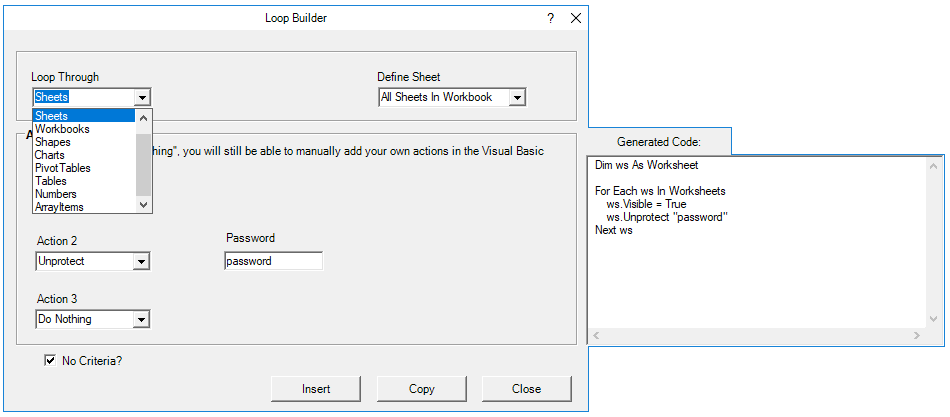This screenshot has width=950, height=417.
Task: Choose Numbers from the dropdown list
Action: pyautogui.click(x=56, y=194)
